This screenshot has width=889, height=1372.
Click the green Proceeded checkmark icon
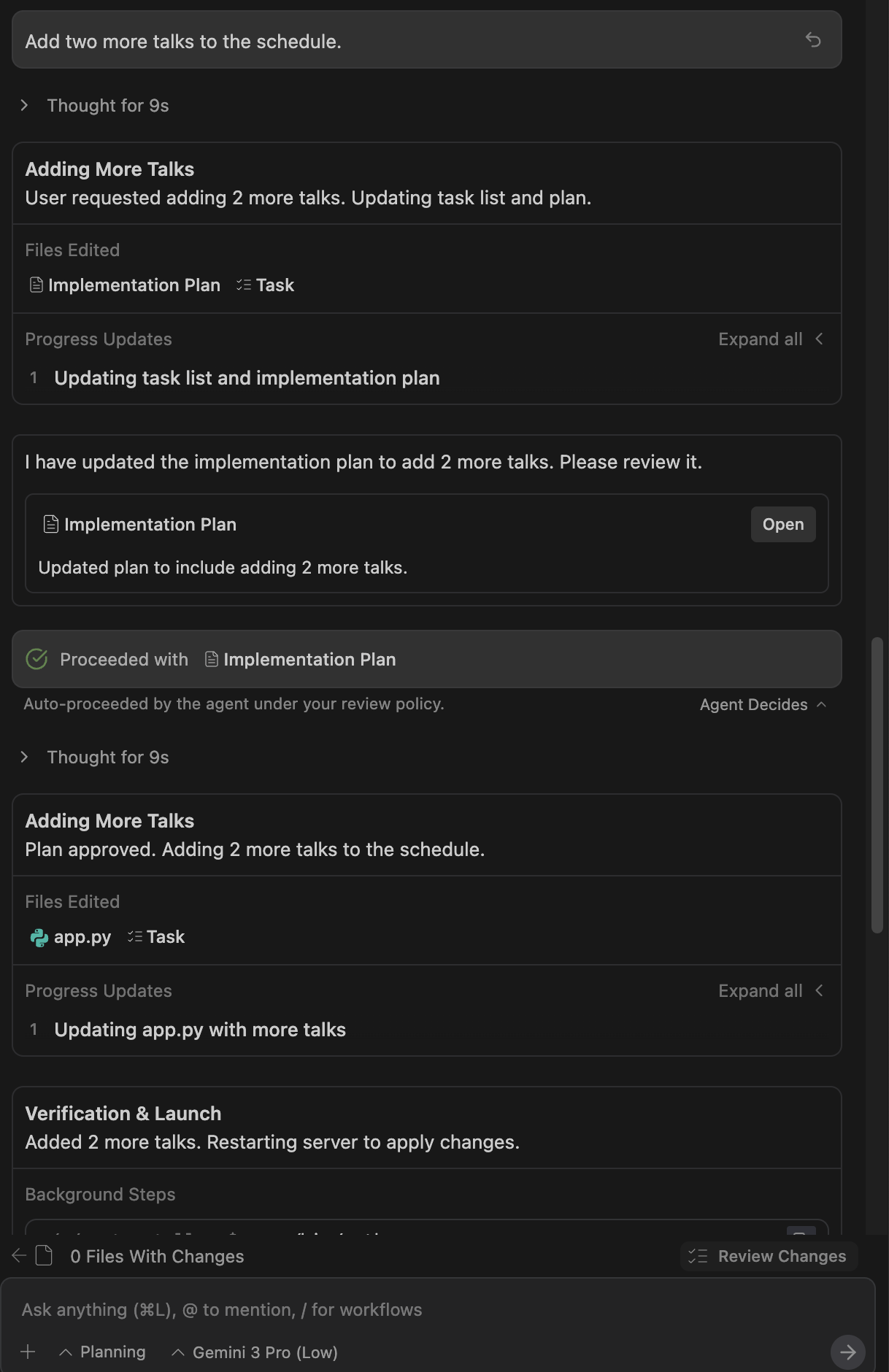[38, 659]
